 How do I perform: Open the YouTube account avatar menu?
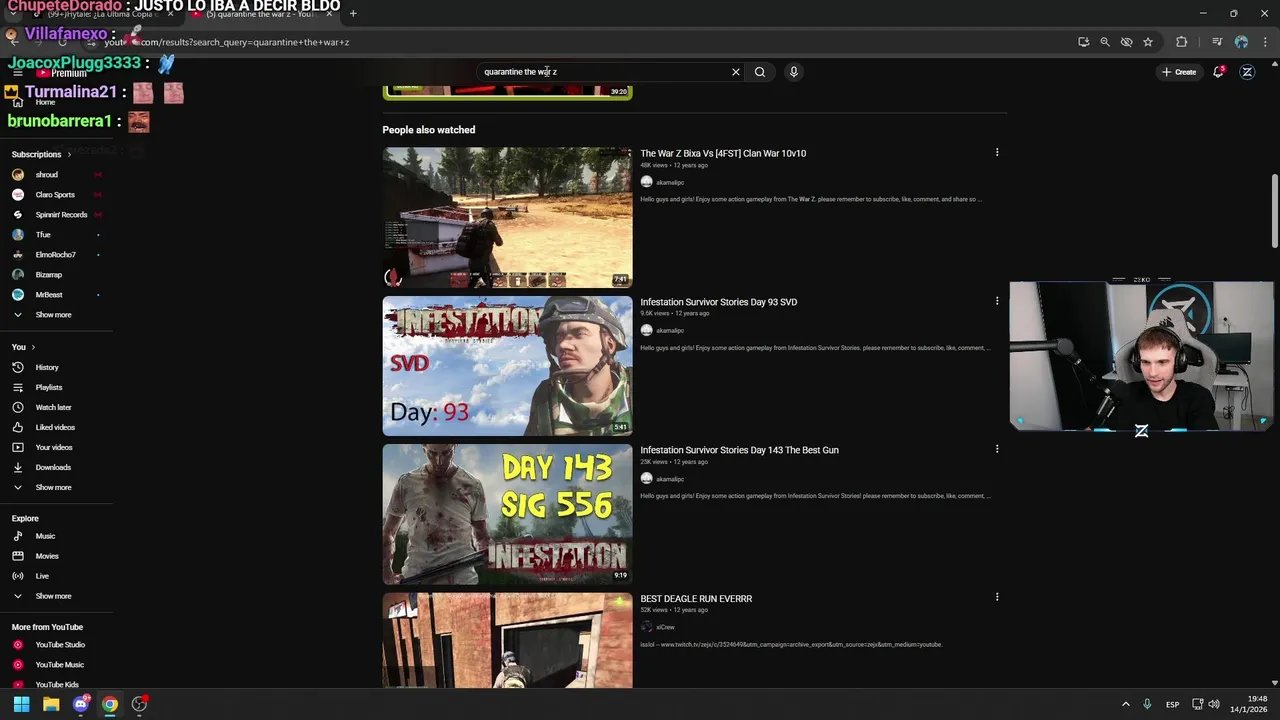pos(1247,72)
